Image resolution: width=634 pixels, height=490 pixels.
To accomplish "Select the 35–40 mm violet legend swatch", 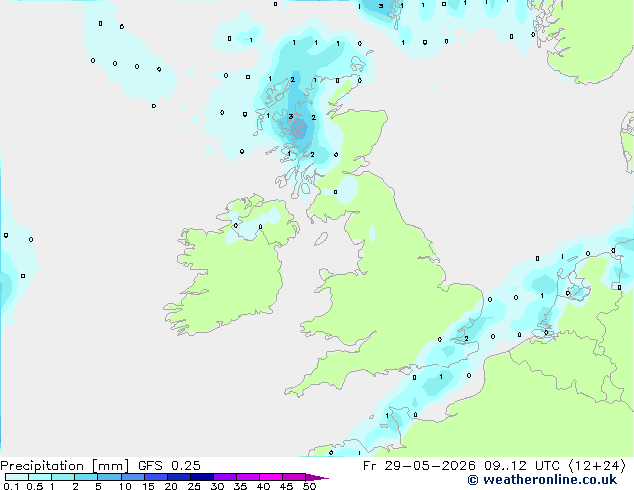I will [248, 477].
